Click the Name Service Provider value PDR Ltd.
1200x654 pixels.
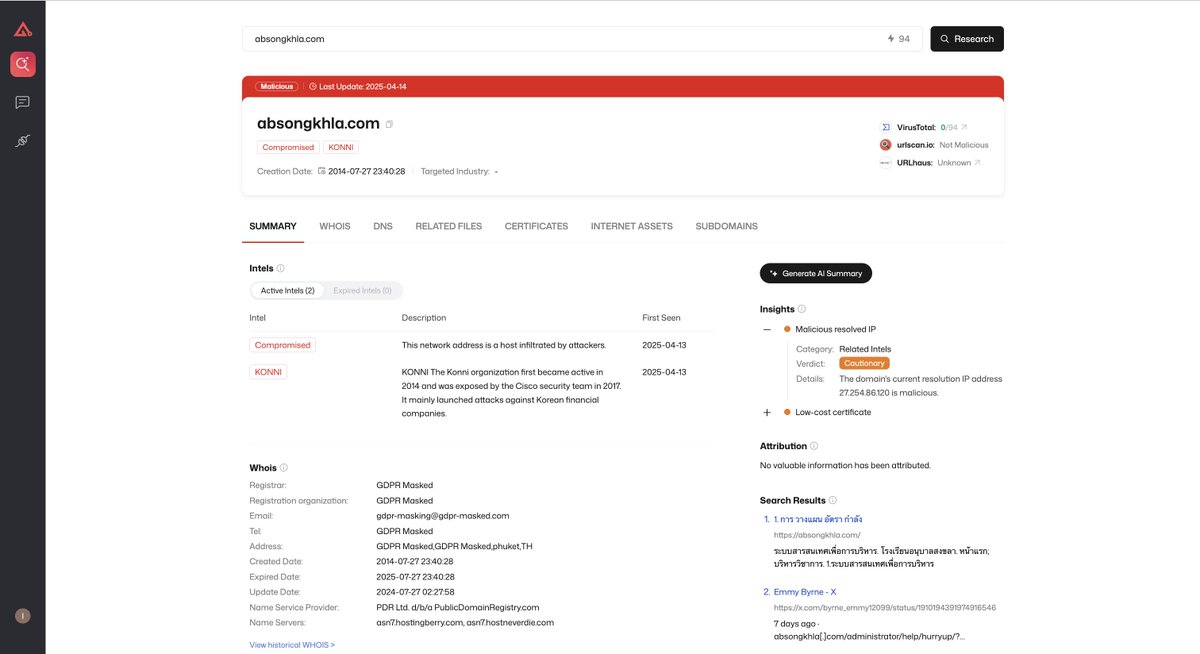tap(458, 607)
